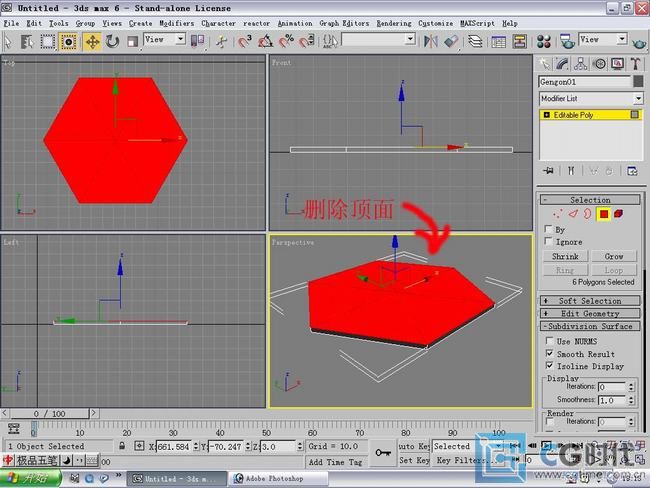This screenshot has height=488, width=650.
Task: Click Use Pivot Point Center icon
Action: 197,41
